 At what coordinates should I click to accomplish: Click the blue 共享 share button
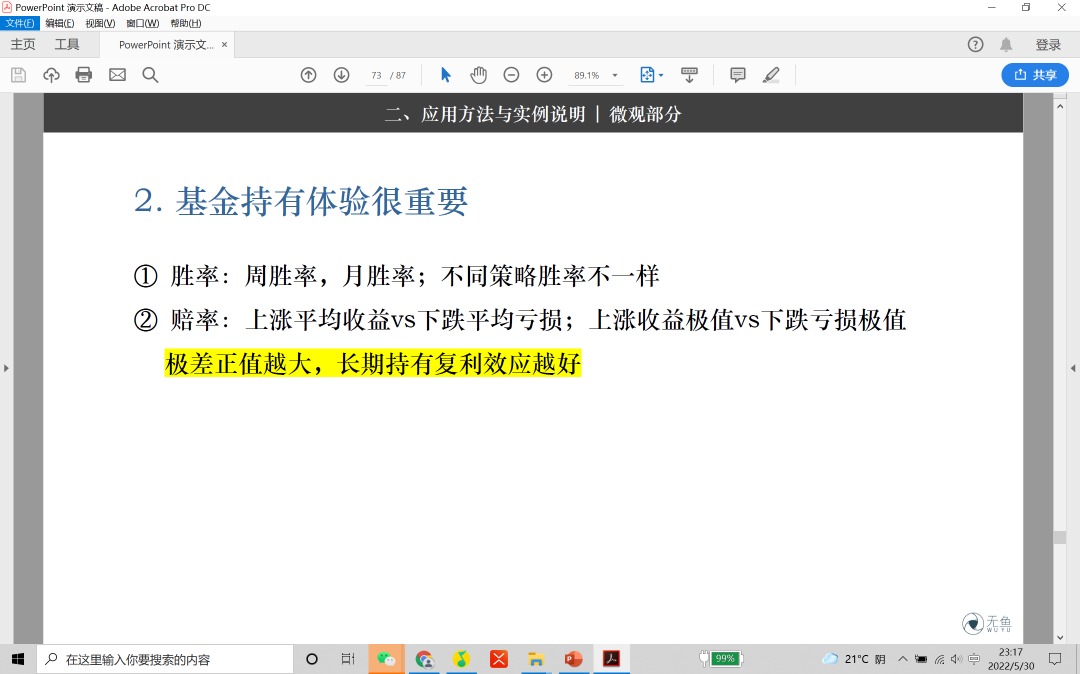(x=1034, y=75)
